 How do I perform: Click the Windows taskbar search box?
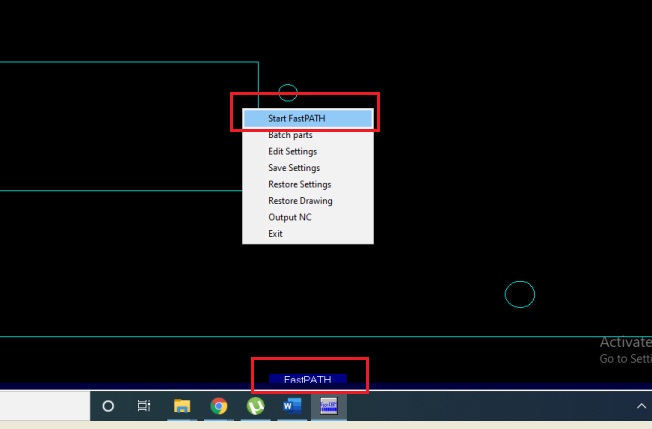[45, 406]
